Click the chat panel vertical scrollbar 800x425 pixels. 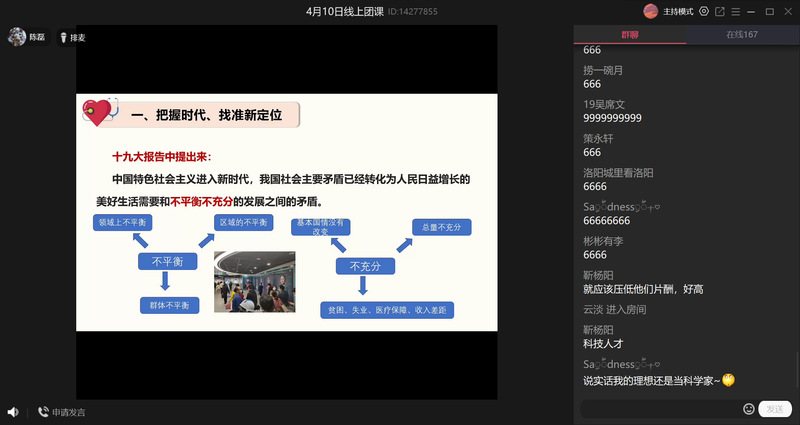[796, 370]
